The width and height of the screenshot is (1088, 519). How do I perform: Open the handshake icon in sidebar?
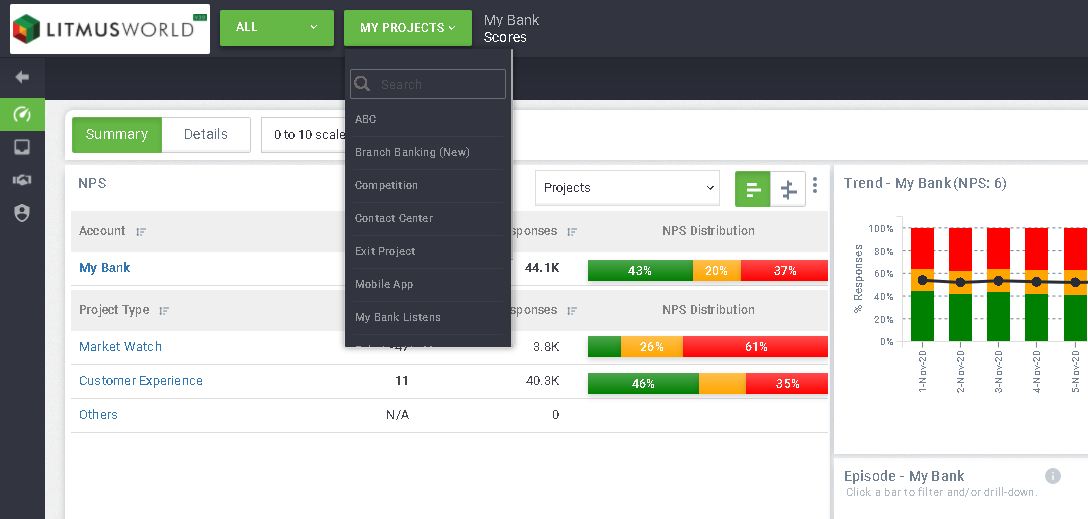tap(22, 180)
